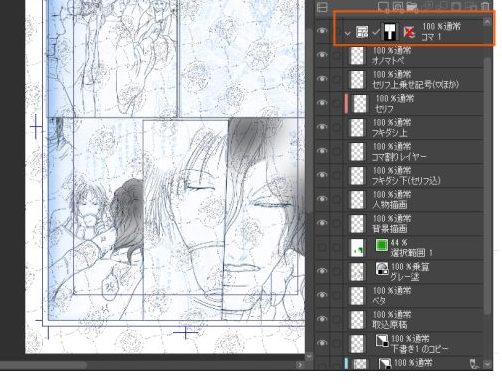Click the canvas horizontal scrollbar thumb

point(43,365)
